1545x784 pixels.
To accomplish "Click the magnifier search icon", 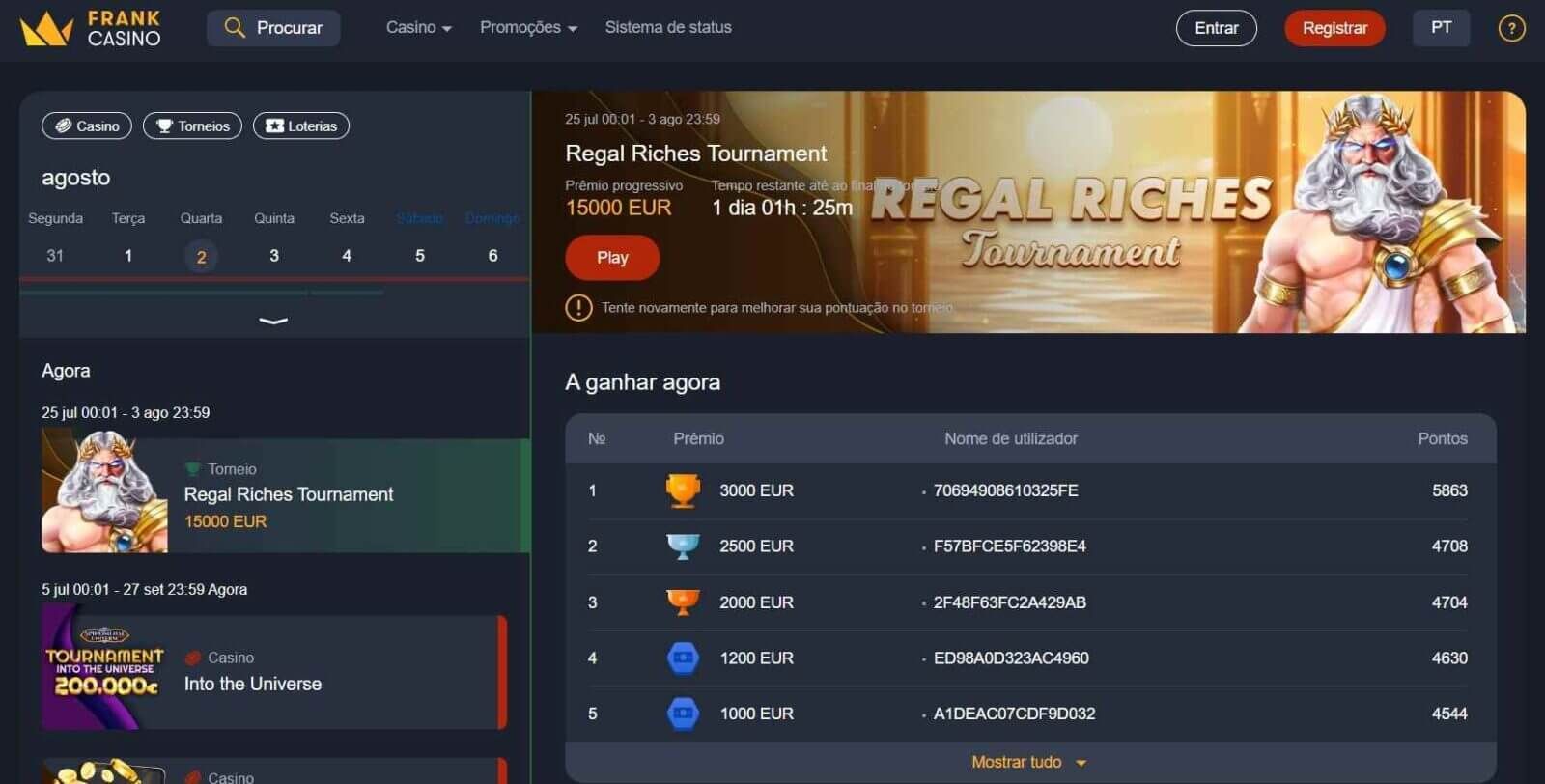I will coord(234,28).
